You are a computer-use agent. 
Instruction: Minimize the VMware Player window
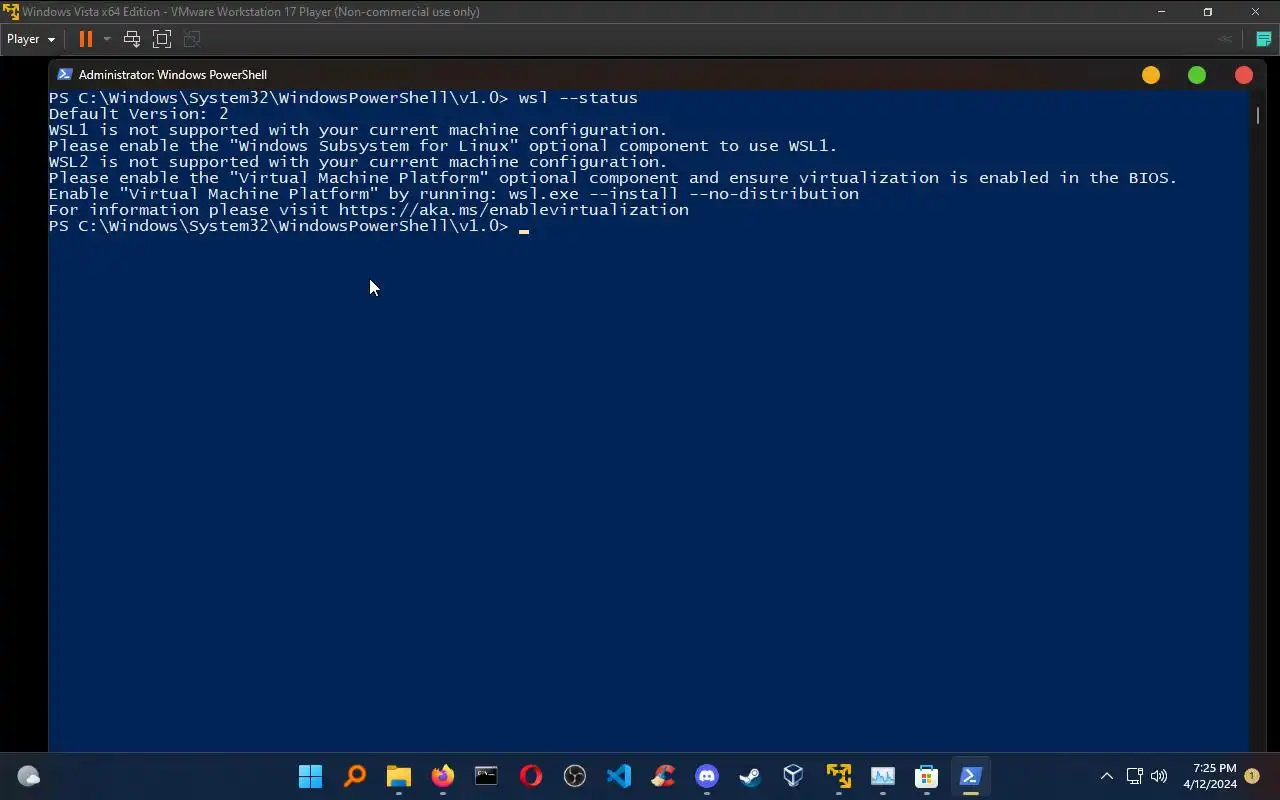coord(1161,12)
